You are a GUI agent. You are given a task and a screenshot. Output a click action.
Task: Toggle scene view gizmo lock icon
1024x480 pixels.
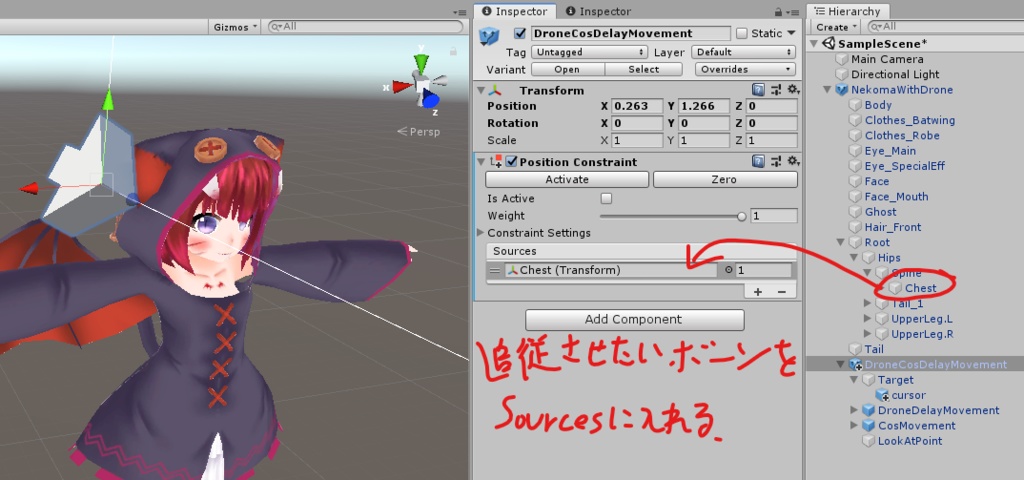pos(453,51)
